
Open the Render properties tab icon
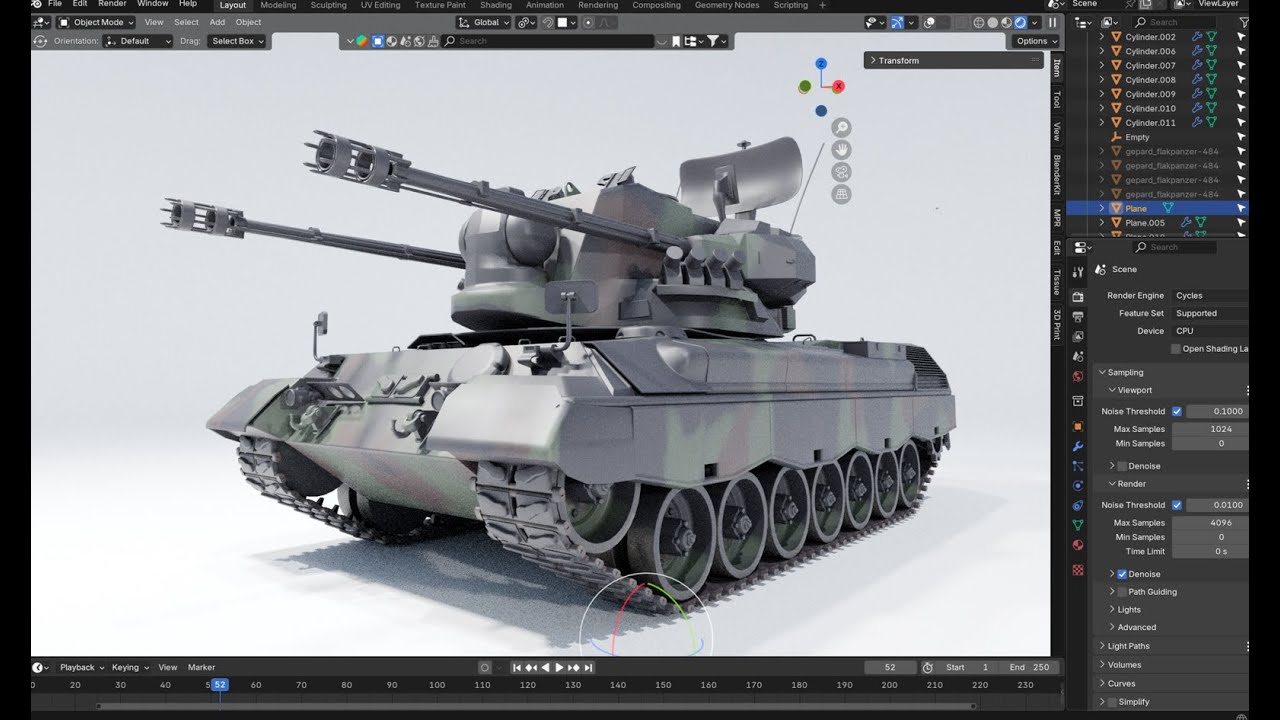pyautogui.click(x=1078, y=297)
